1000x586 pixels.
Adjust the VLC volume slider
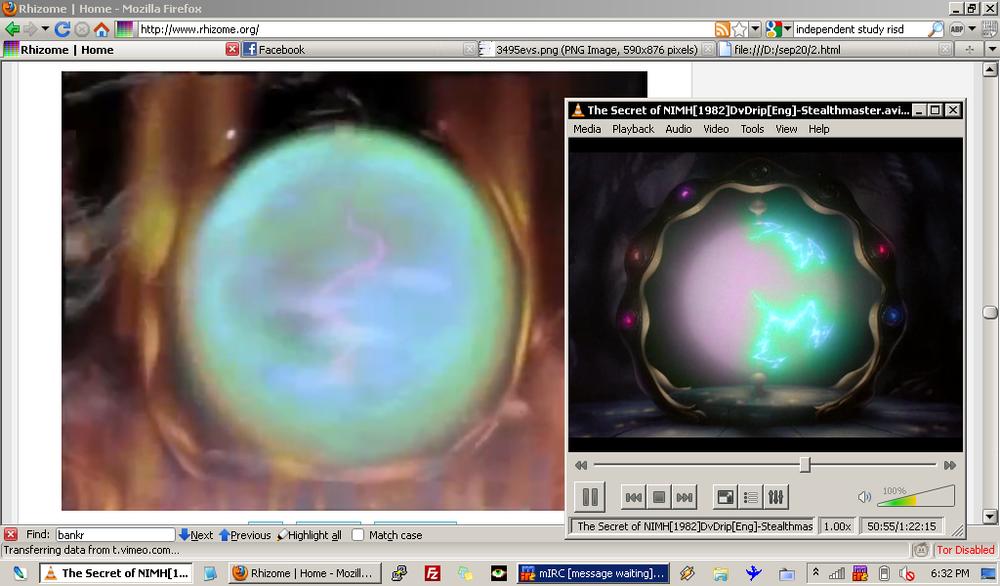click(916, 496)
